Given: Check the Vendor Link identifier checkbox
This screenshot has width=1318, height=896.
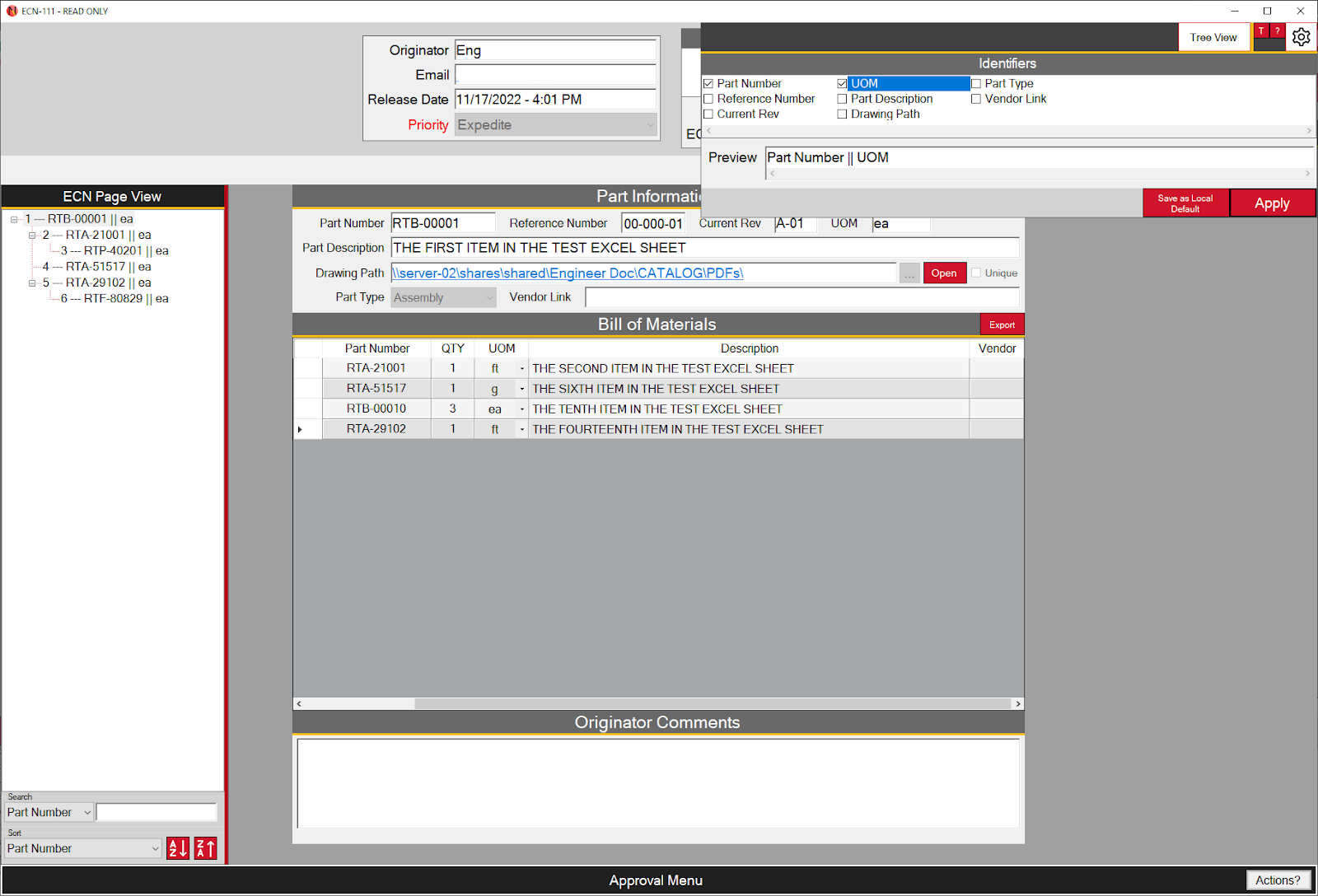Looking at the screenshot, I should (x=976, y=99).
